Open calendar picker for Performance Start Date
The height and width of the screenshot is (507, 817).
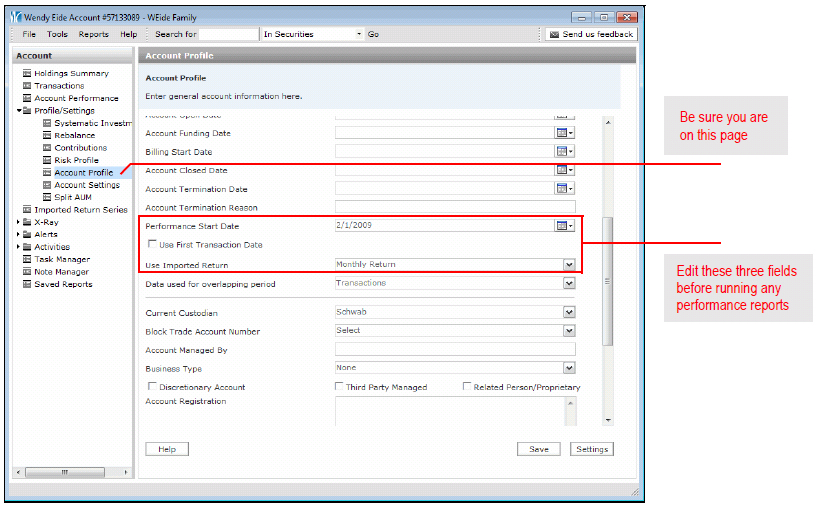coord(564,226)
